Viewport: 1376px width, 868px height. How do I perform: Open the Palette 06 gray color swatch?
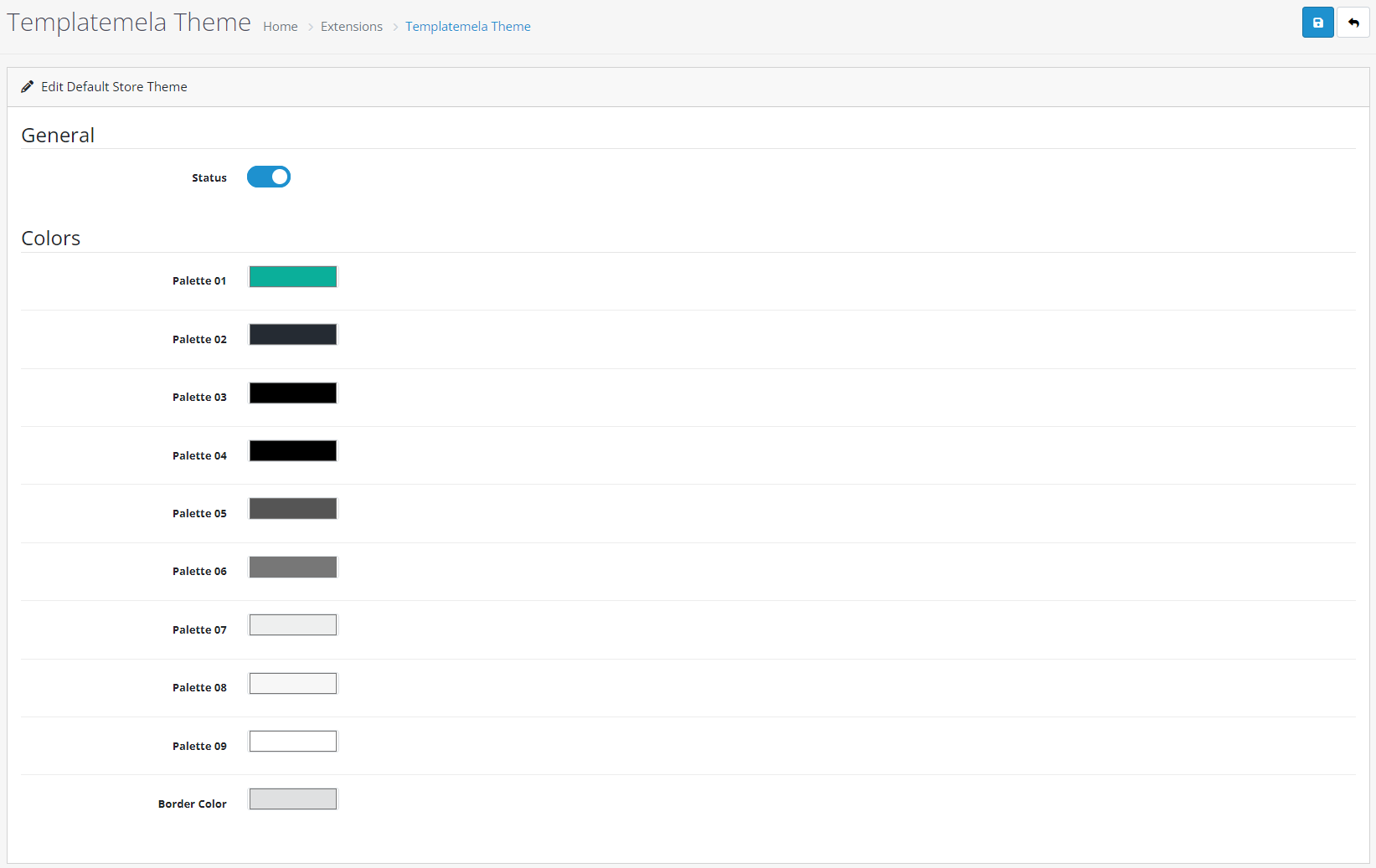pyautogui.click(x=293, y=568)
